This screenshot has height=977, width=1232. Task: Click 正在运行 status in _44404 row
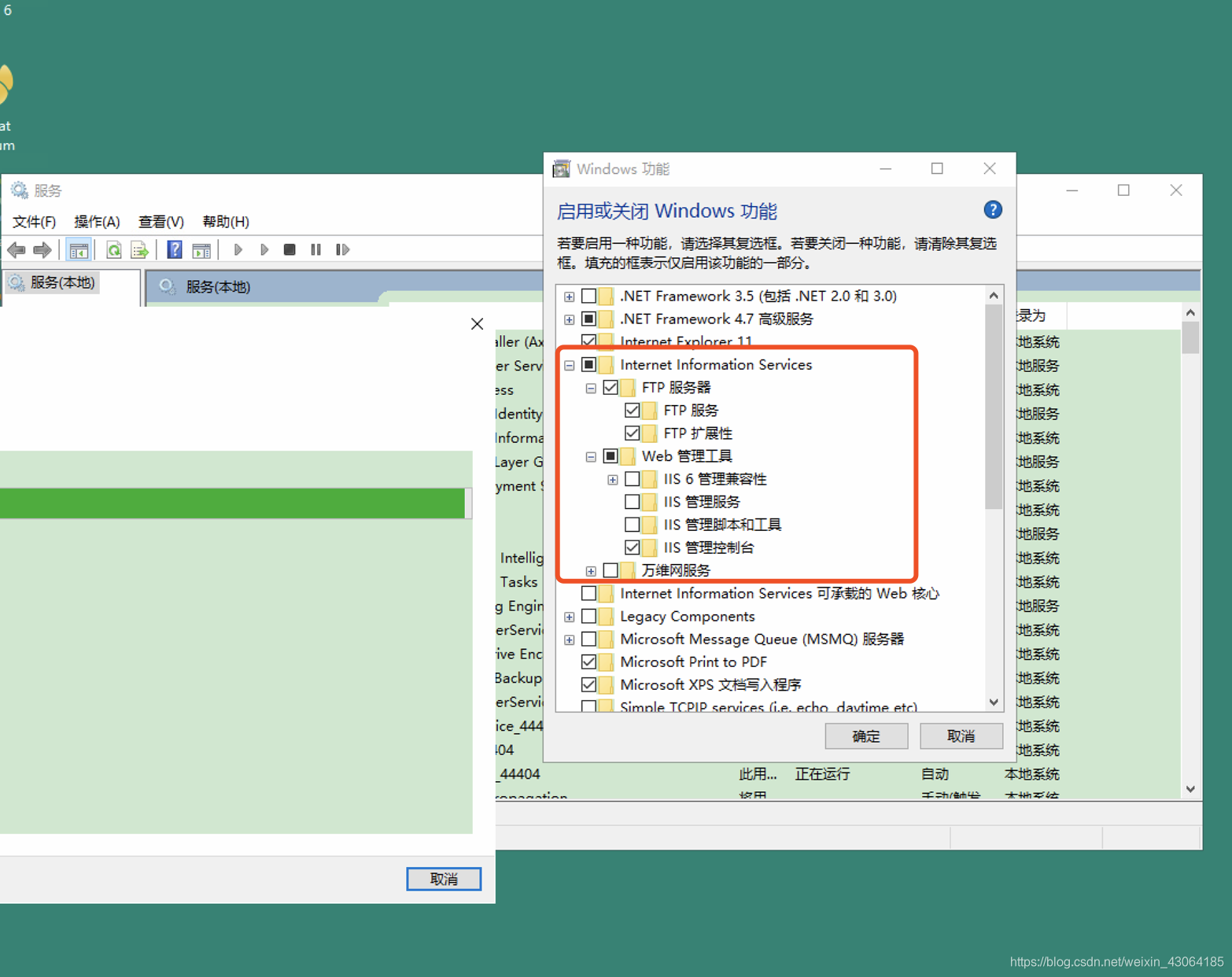822,774
